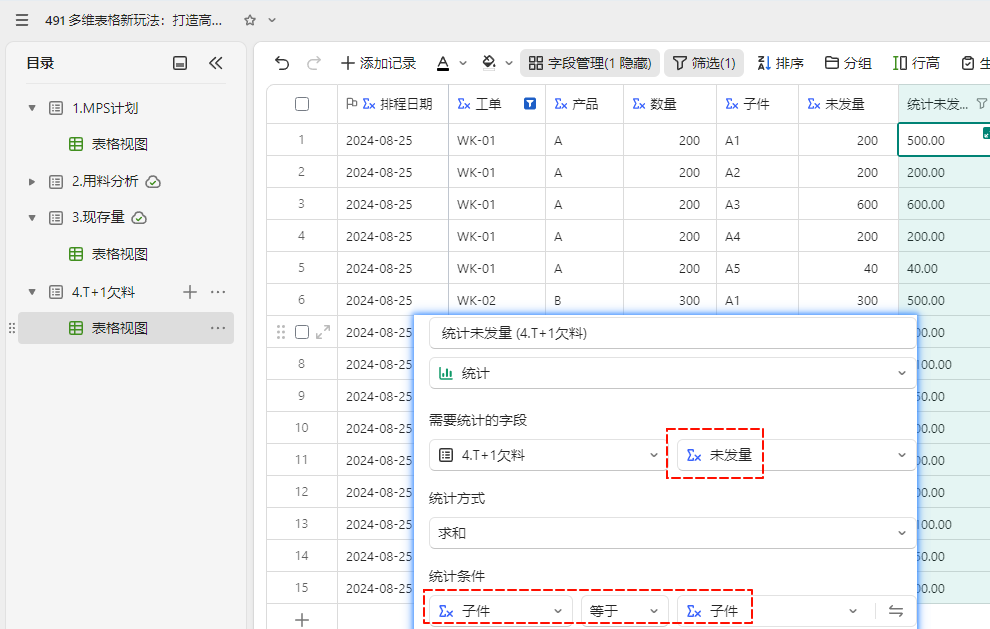Expand the 2.用料分析 tree node
The image size is (990, 629).
[32, 182]
